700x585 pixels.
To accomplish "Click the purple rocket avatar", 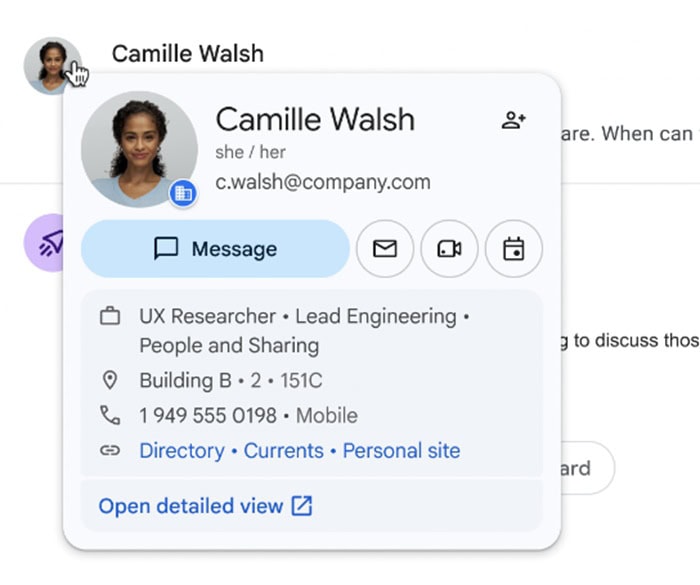I will 44,243.
